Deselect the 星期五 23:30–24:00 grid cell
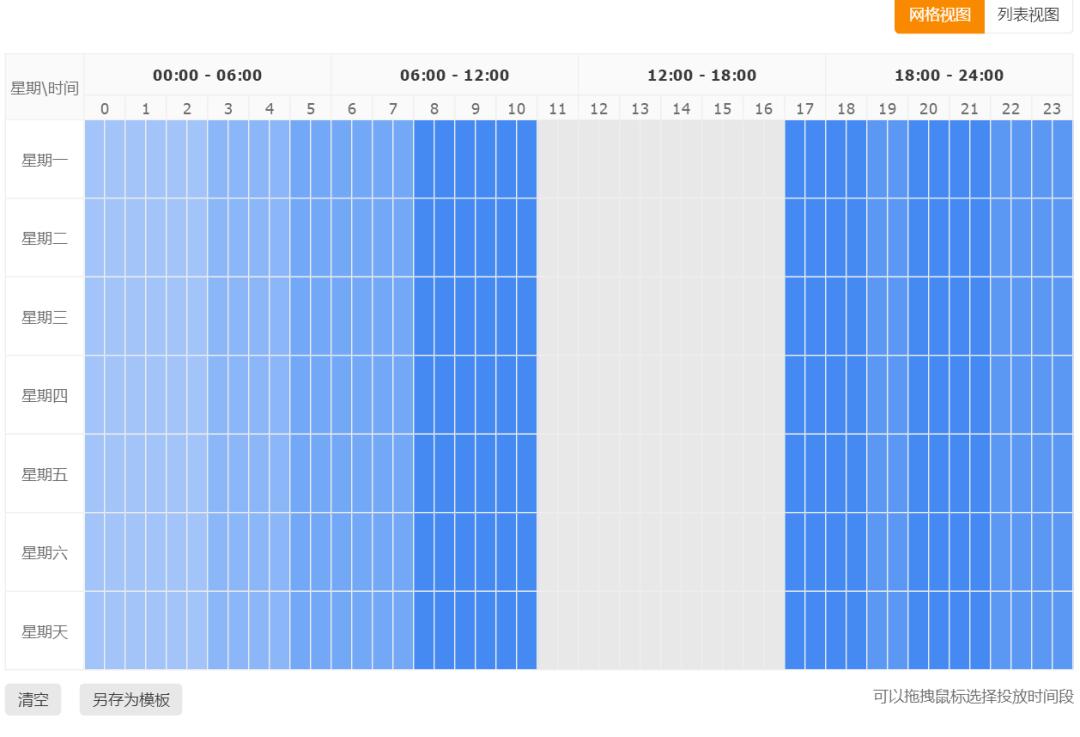 (1062, 474)
